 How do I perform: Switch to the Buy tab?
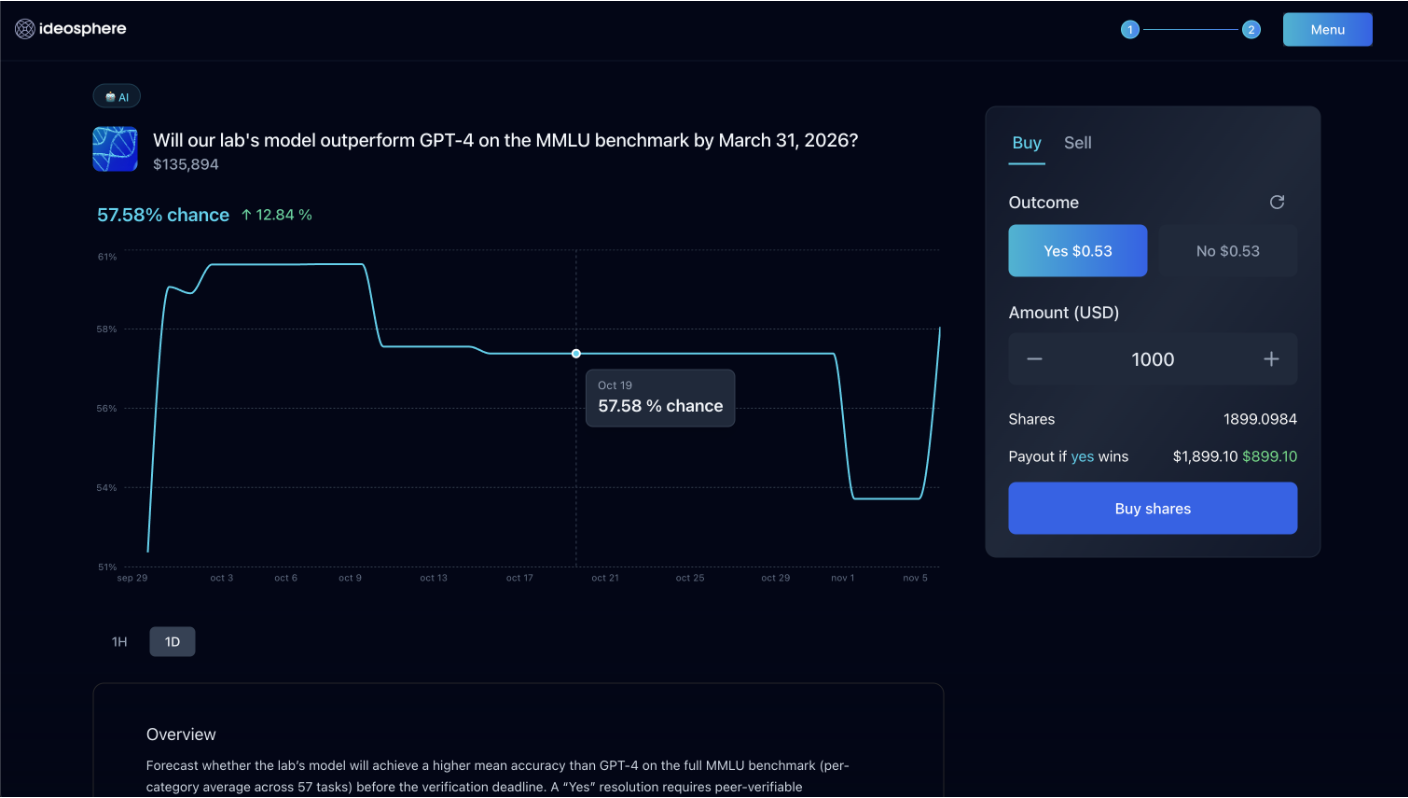point(1026,143)
